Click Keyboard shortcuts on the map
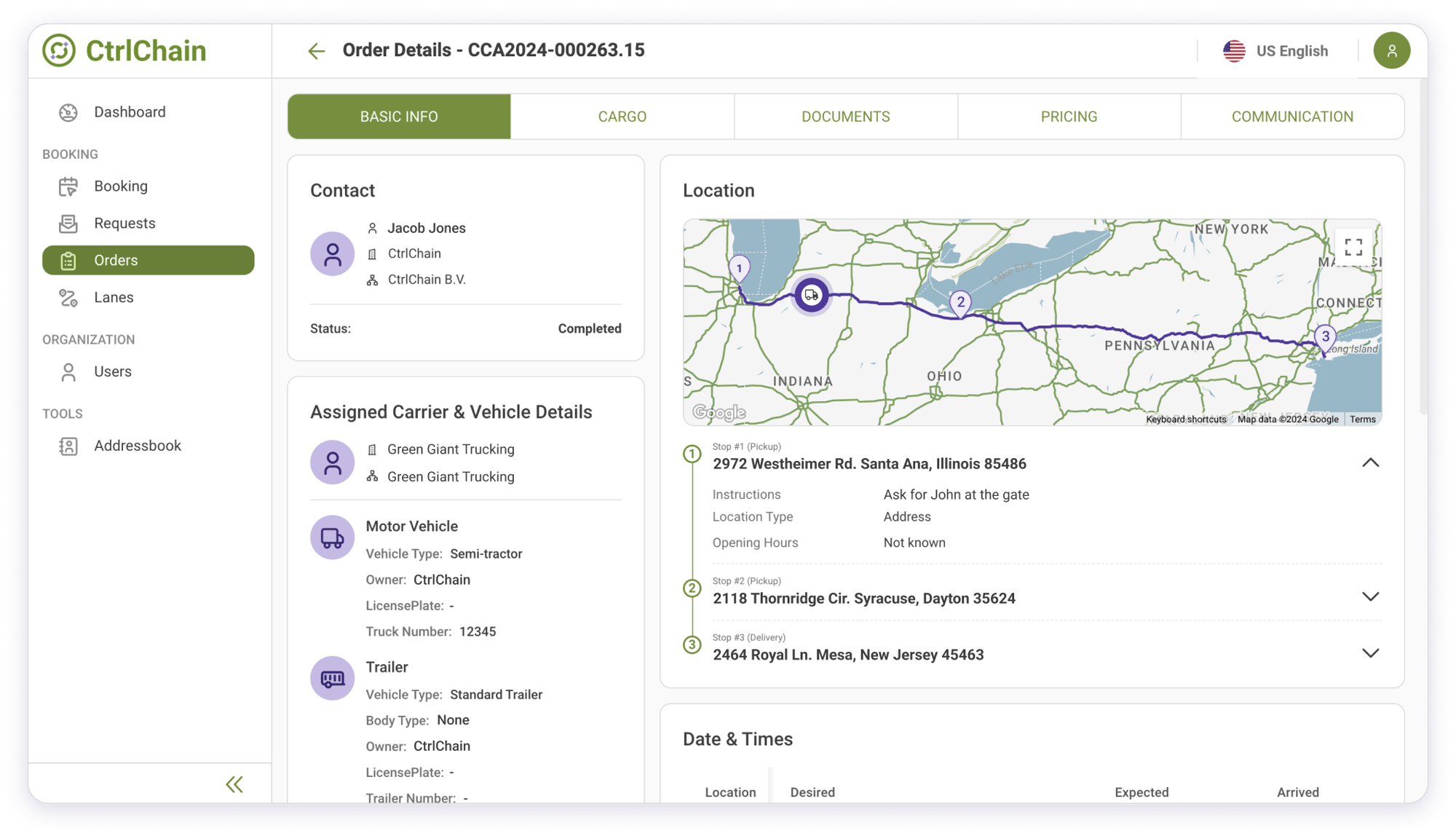This screenshot has height=836, width=1456. 1186,419
